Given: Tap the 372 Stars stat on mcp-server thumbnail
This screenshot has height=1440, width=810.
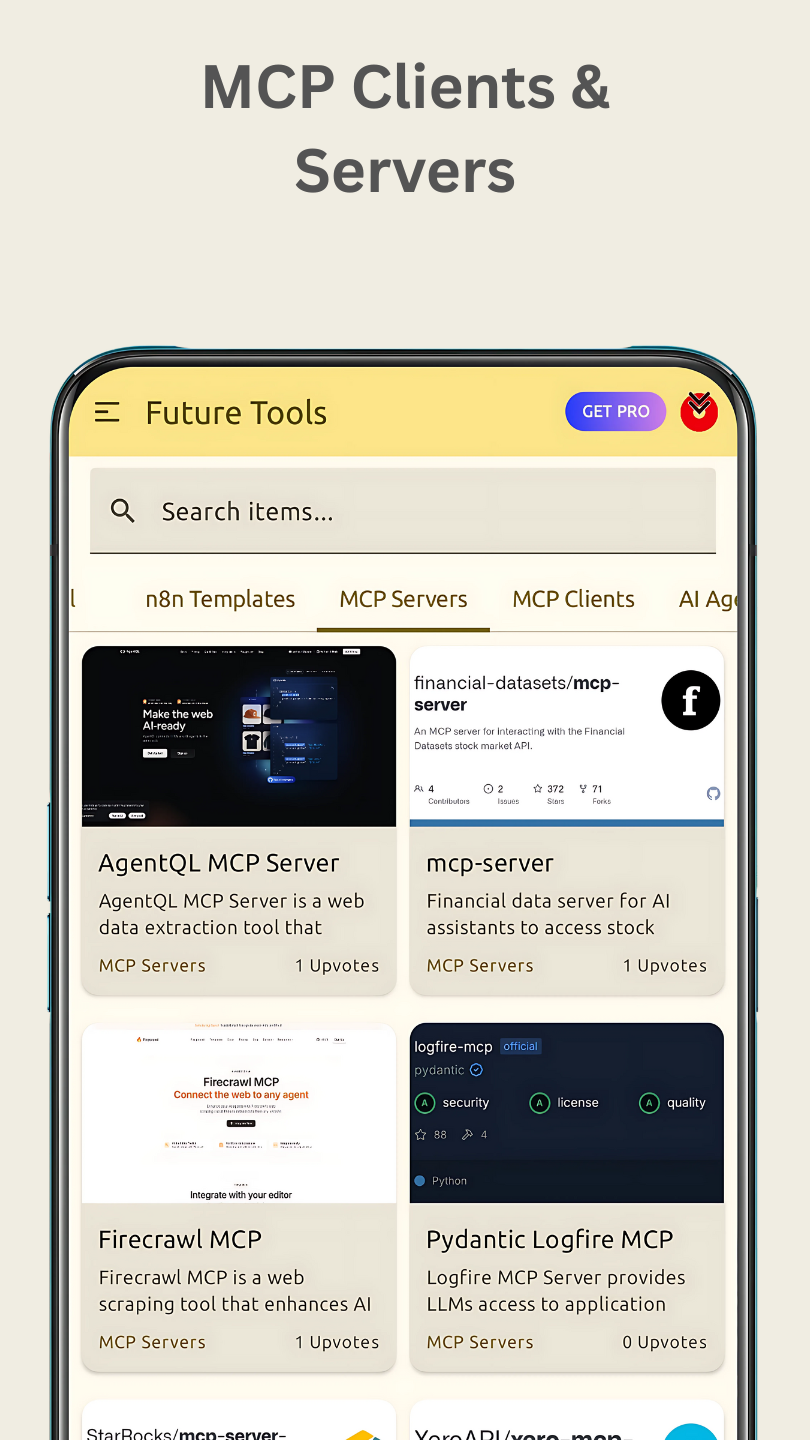Looking at the screenshot, I should coord(549,794).
